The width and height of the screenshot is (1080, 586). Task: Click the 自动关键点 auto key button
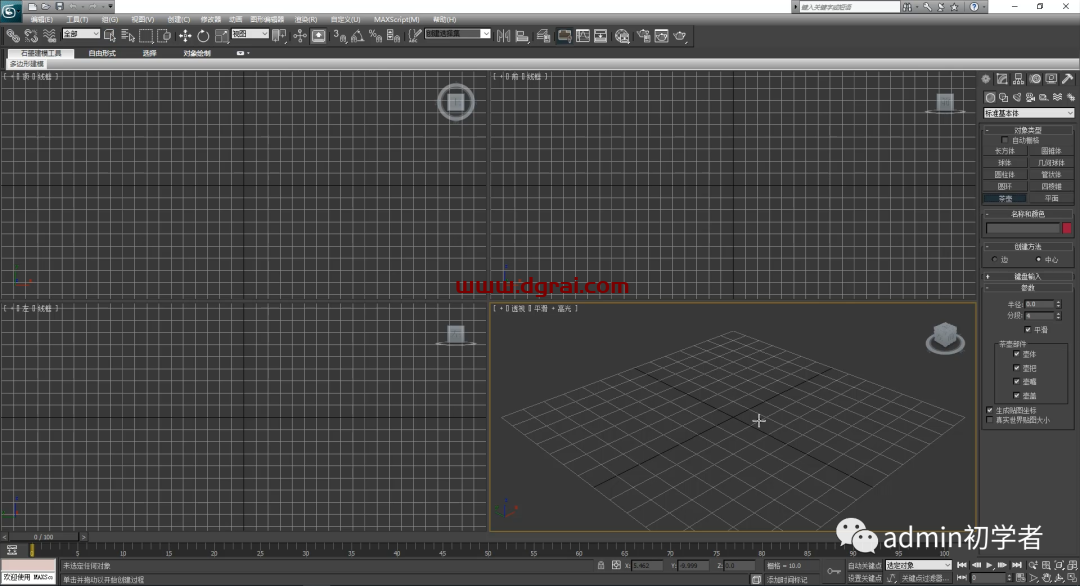(864, 565)
